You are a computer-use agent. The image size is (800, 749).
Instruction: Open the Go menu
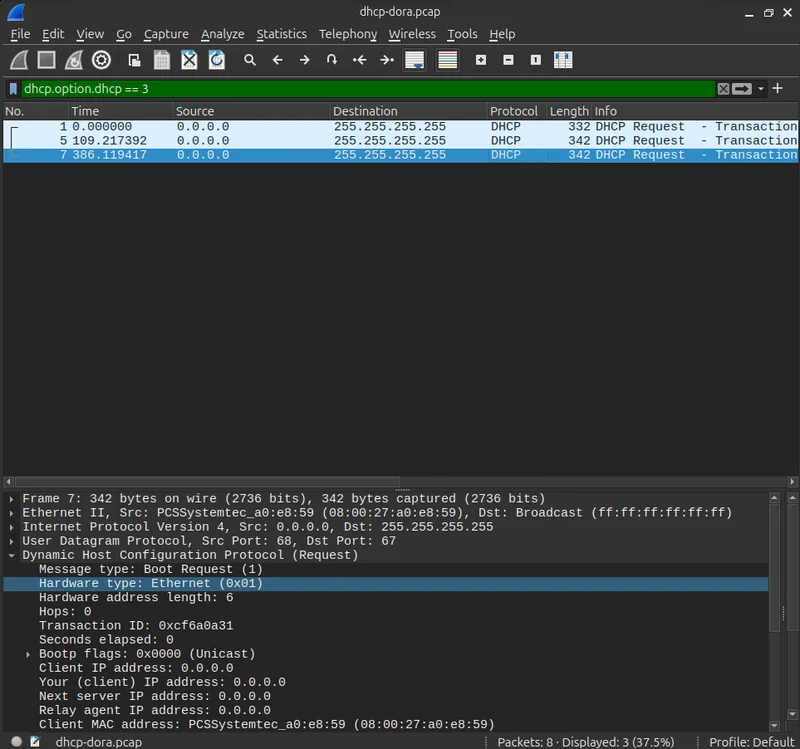coord(124,34)
